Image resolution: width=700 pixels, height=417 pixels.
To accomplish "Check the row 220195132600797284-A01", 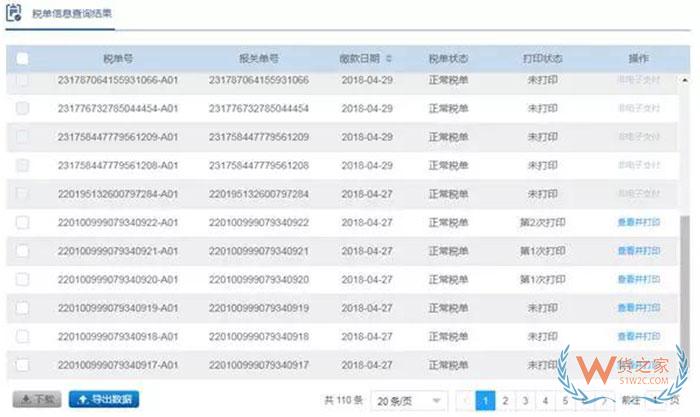I will (22, 194).
